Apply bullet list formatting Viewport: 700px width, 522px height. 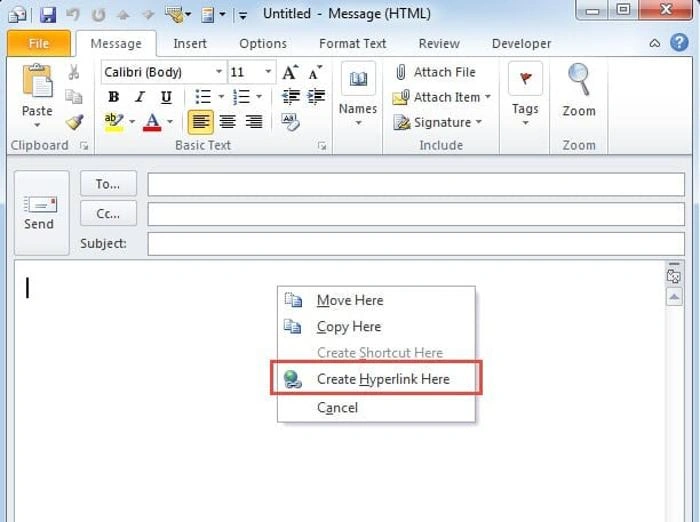(x=203, y=96)
